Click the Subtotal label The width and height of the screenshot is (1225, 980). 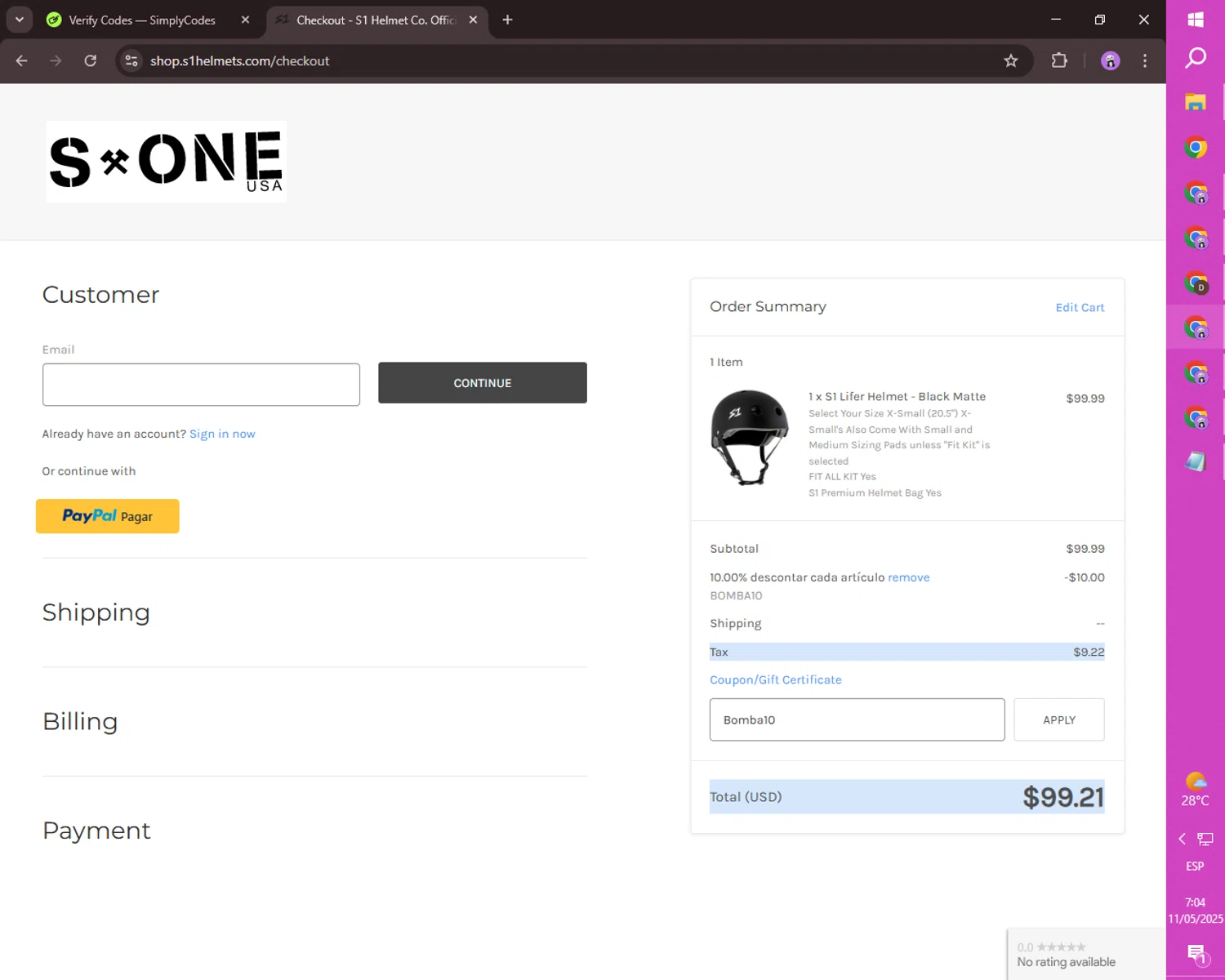[734, 549]
